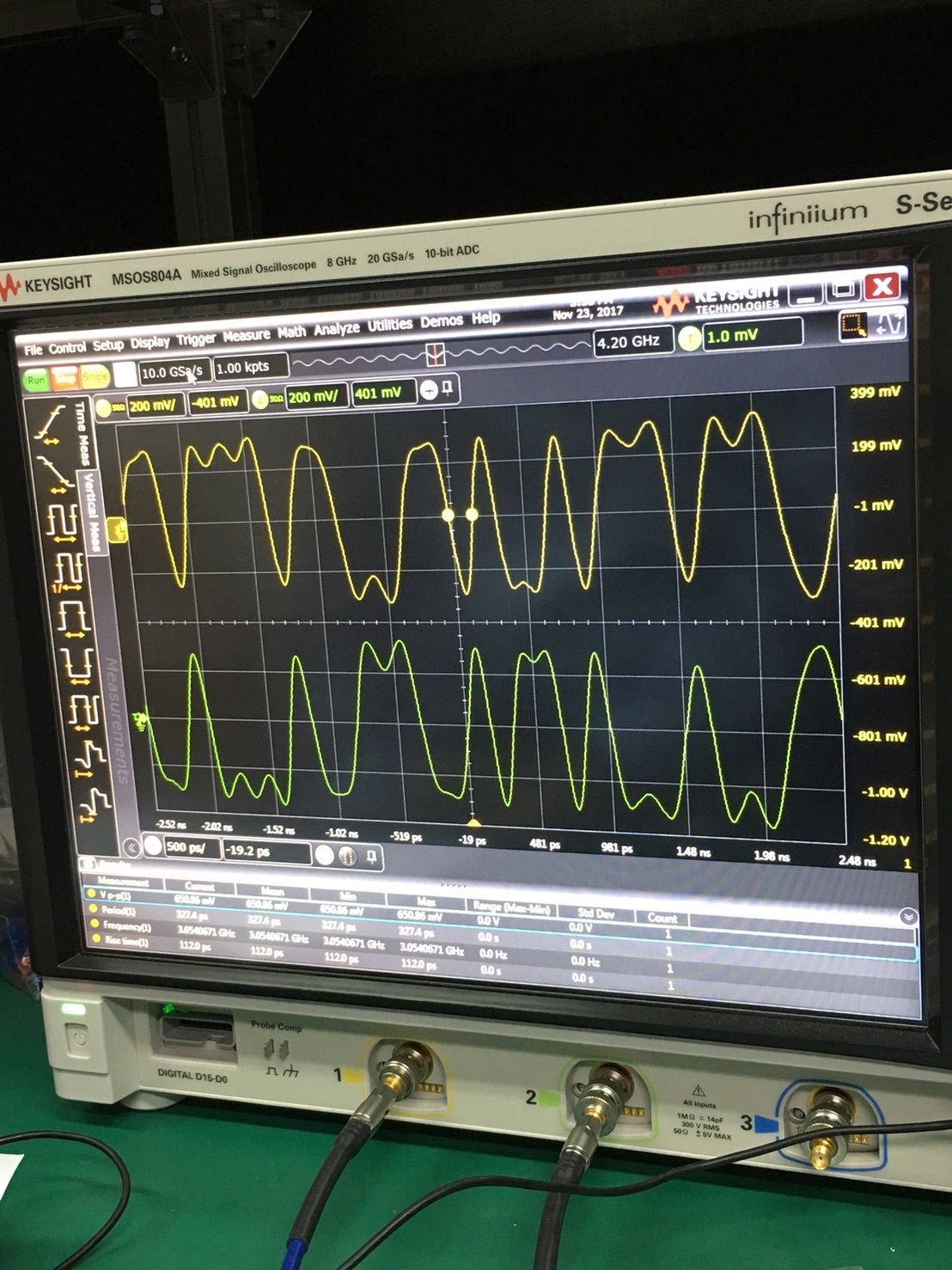Viewport: 952px width, 1270px height.
Task: Switch to the Vertical Meas tab
Action: [92, 512]
